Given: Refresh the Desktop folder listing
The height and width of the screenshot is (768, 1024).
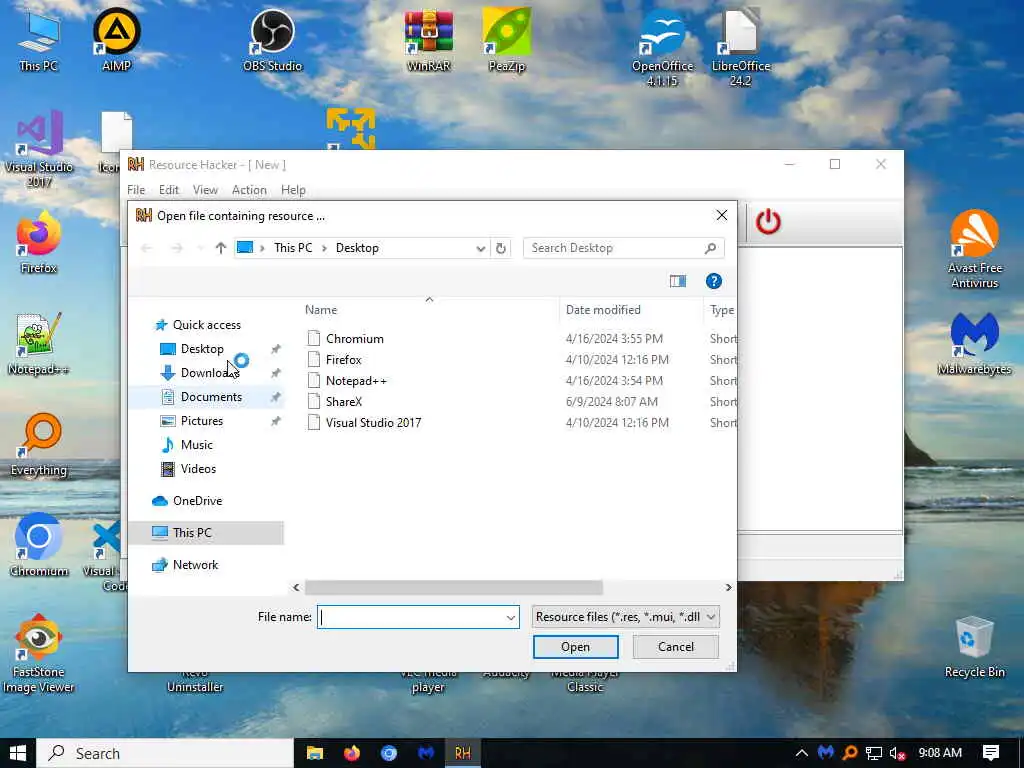Looking at the screenshot, I should coord(501,248).
